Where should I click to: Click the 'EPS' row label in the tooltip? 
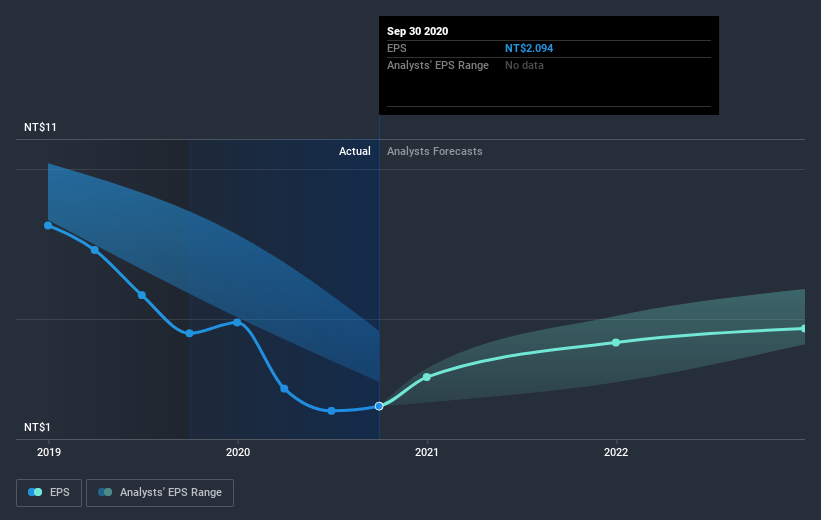pos(396,48)
